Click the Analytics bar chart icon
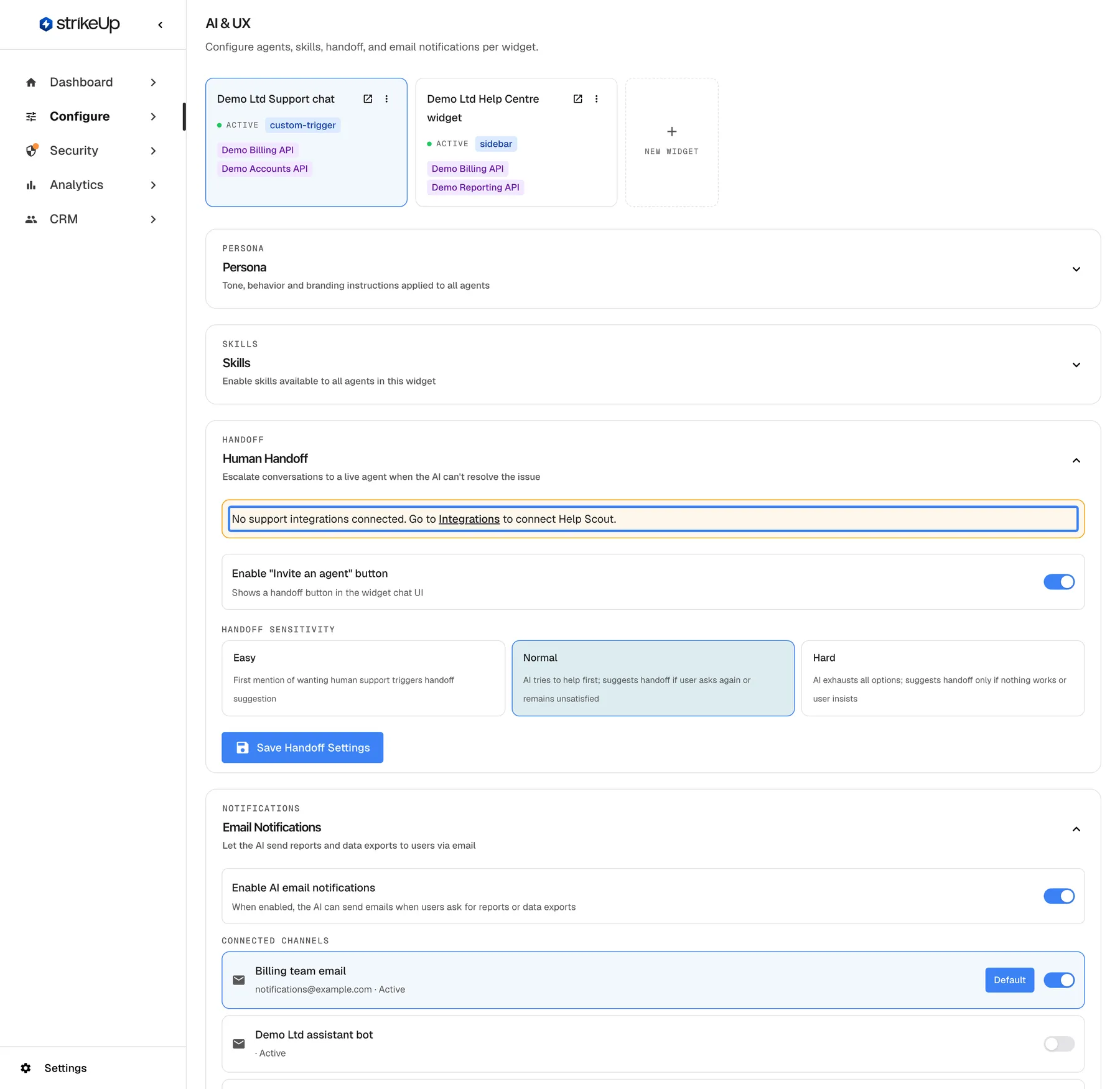The width and height of the screenshot is (1120, 1089). point(31,185)
